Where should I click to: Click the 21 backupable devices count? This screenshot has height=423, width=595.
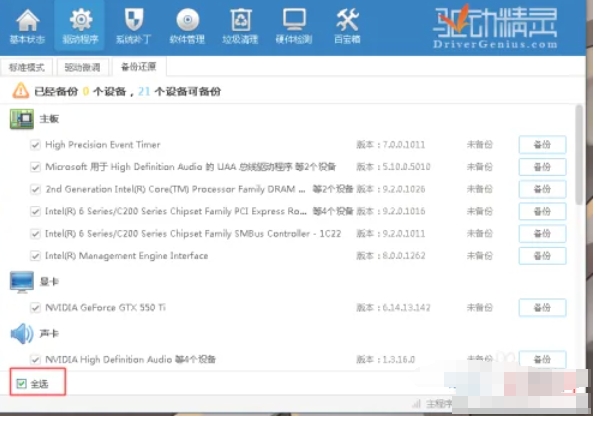pyautogui.click(x=144, y=91)
